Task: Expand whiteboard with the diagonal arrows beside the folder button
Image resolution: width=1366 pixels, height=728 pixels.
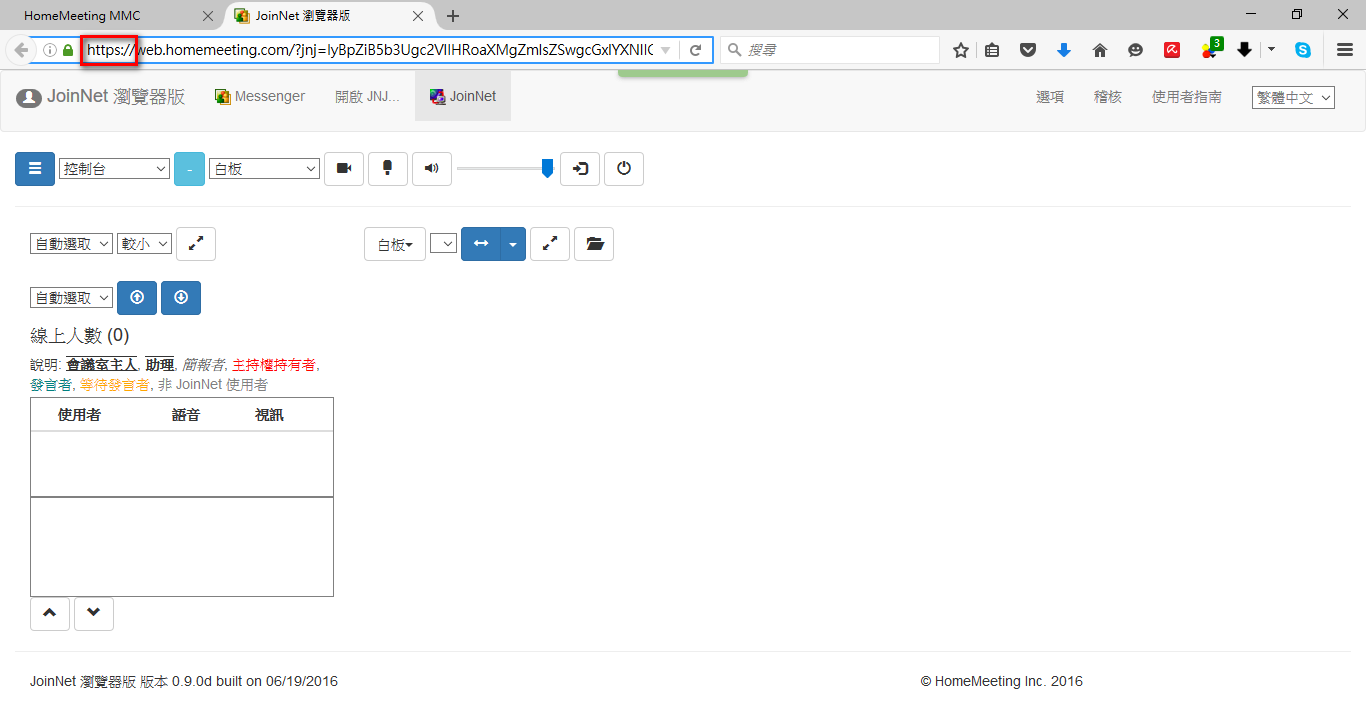Action: point(550,244)
